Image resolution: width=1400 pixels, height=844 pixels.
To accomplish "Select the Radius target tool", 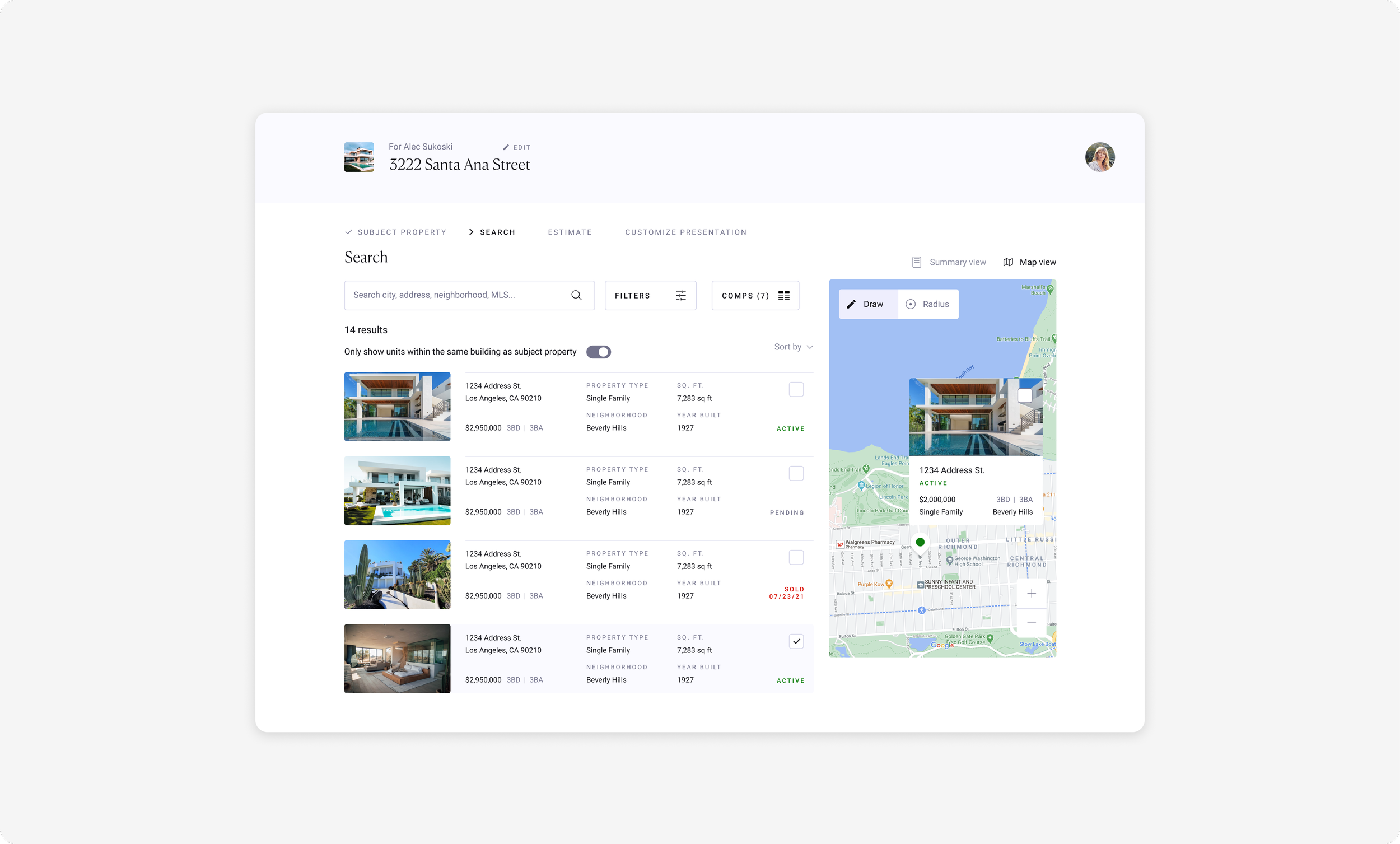I will coord(927,304).
